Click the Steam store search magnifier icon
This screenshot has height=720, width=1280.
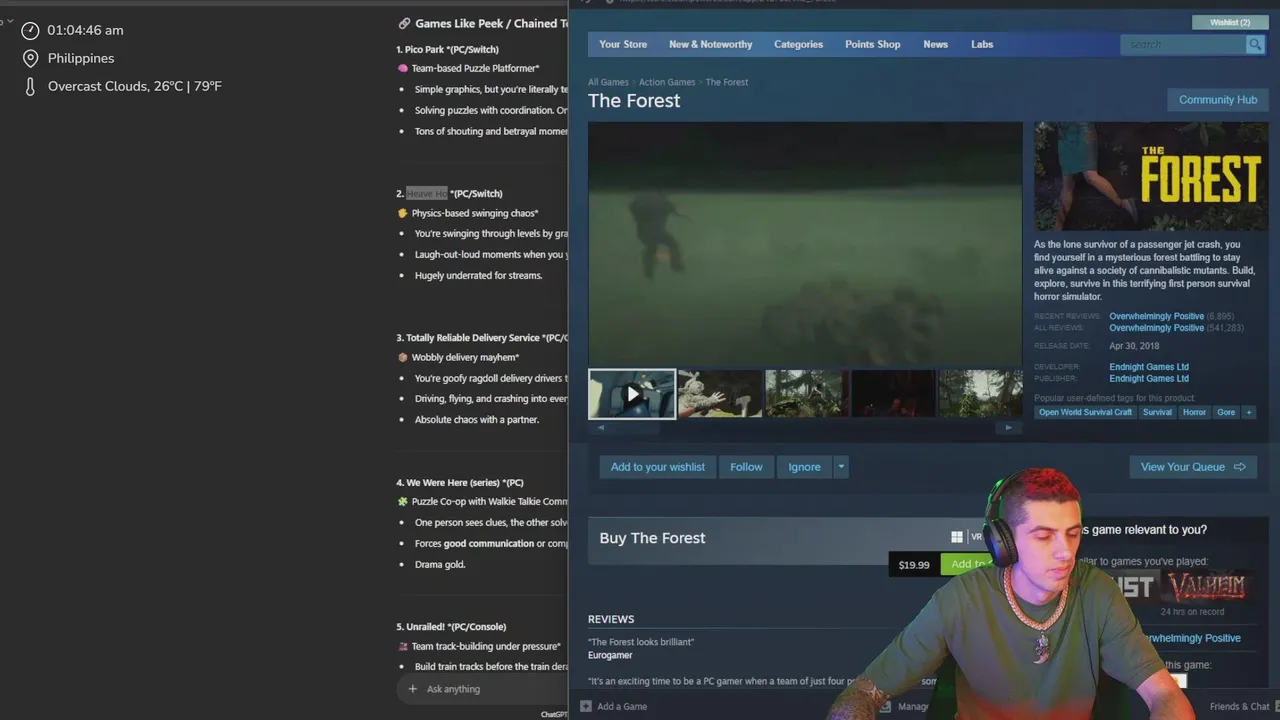tap(1254, 44)
